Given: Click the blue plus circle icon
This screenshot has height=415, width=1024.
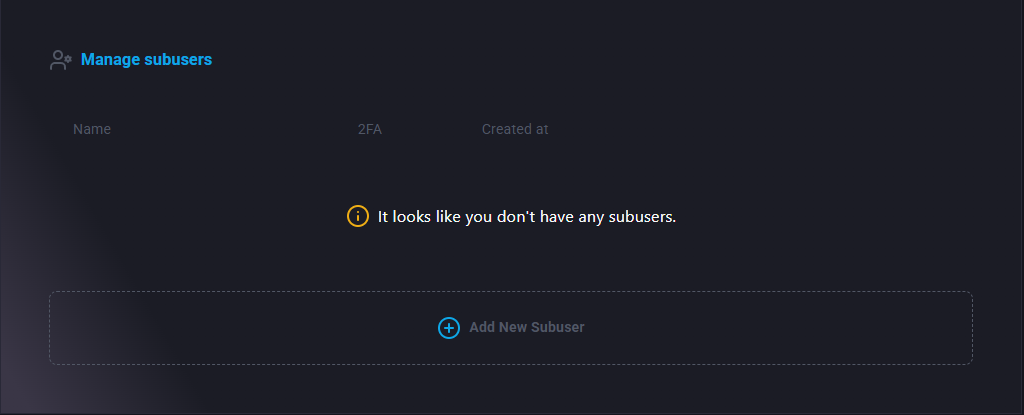Looking at the screenshot, I should (x=449, y=328).
